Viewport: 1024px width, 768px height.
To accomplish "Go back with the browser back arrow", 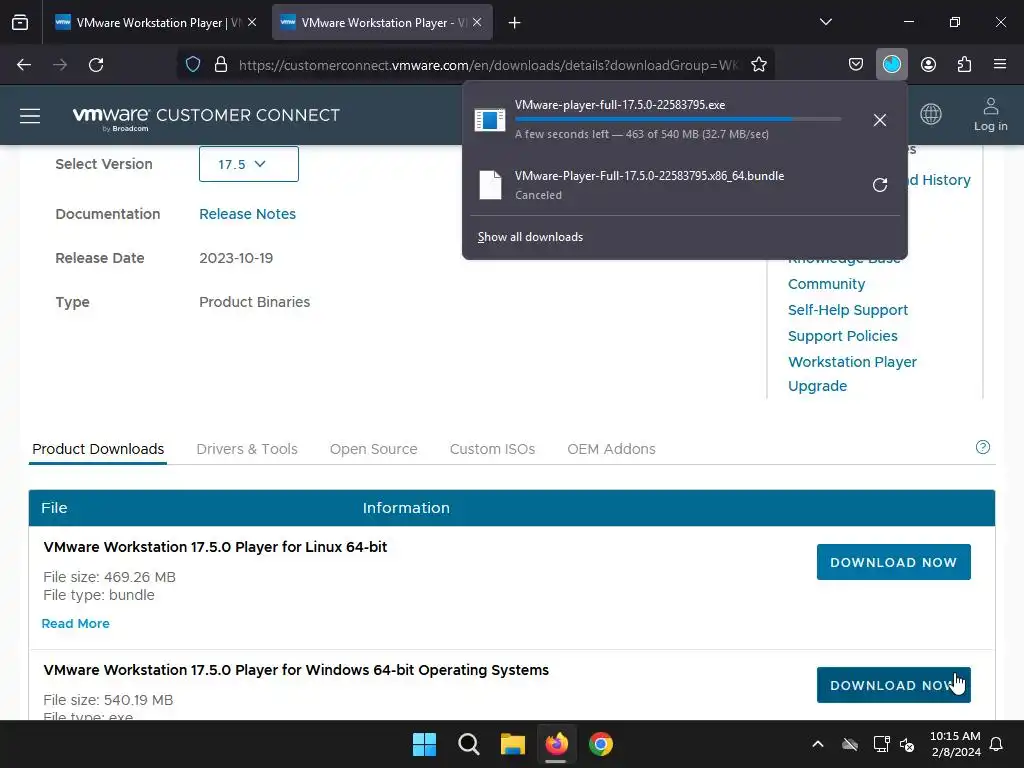I will (24, 65).
